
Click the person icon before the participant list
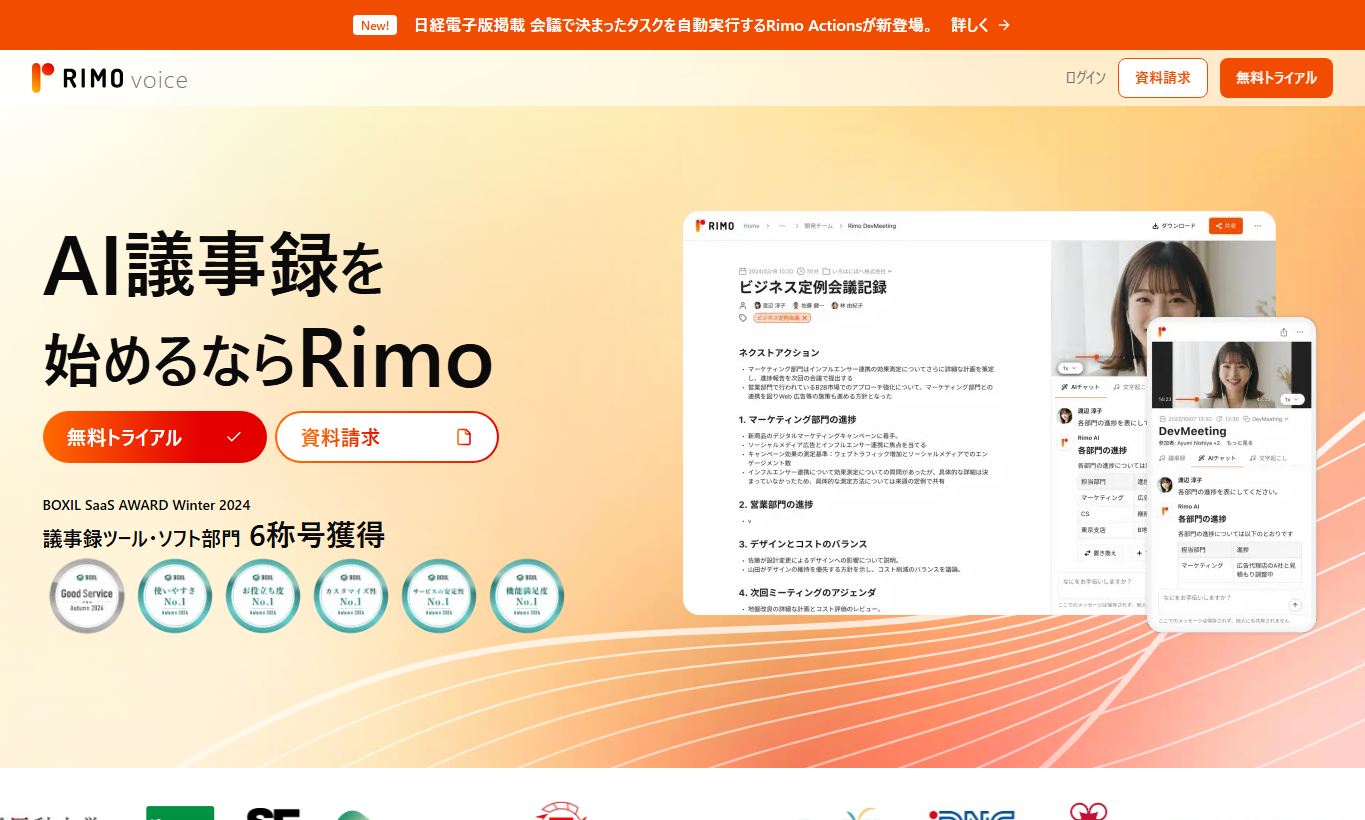(743, 305)
